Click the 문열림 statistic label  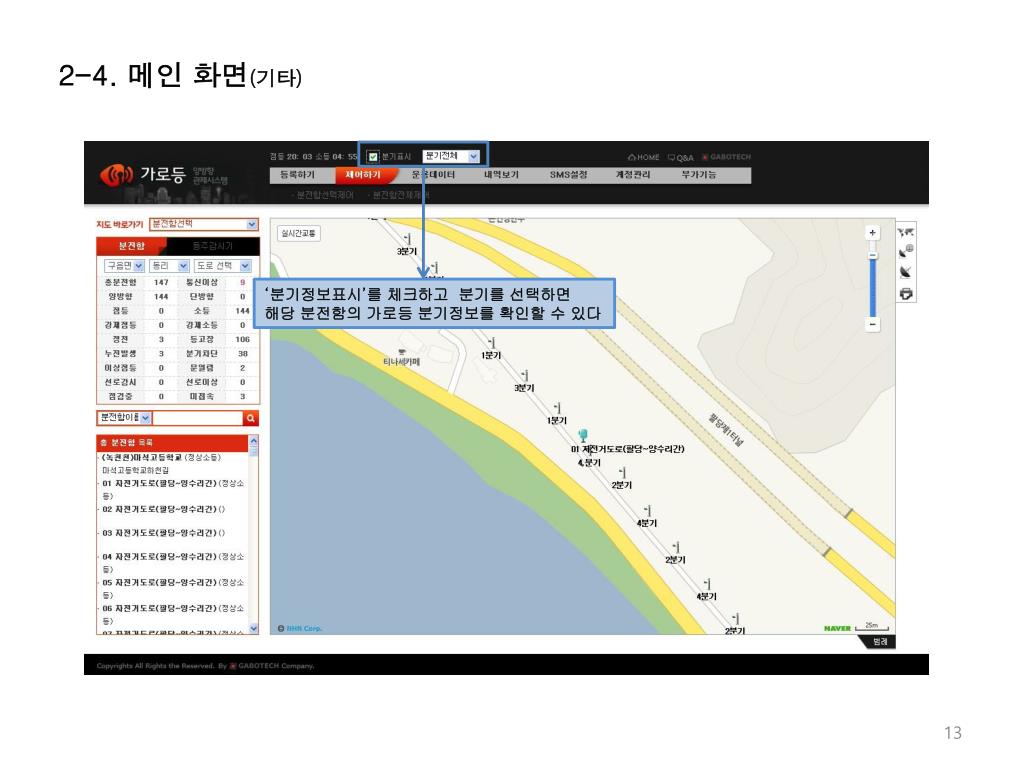coord(201,368)
